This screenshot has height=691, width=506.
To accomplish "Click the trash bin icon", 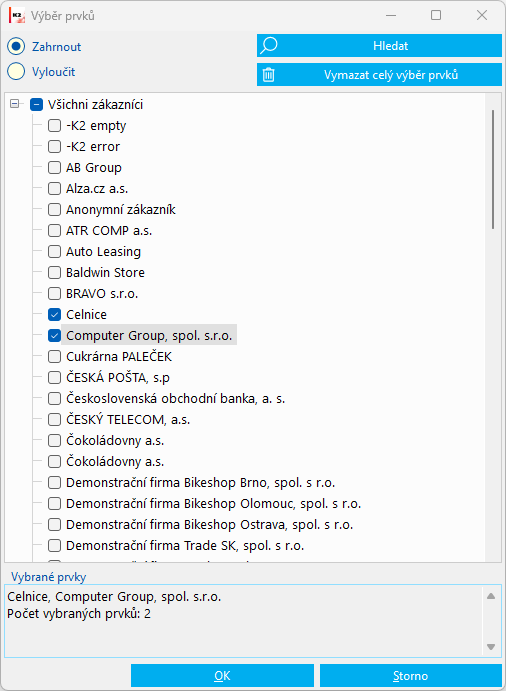I will (268, 74).
